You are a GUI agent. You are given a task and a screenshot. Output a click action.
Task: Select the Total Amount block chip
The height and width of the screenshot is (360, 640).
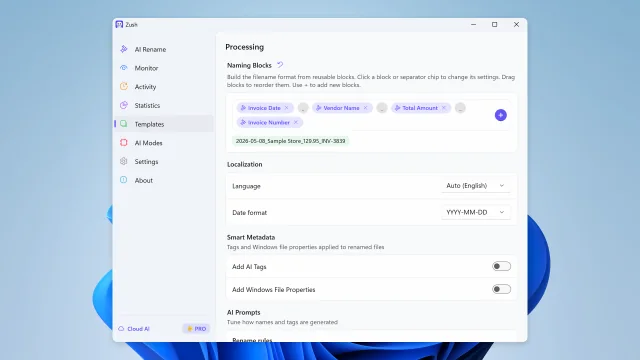click(420, 108)
